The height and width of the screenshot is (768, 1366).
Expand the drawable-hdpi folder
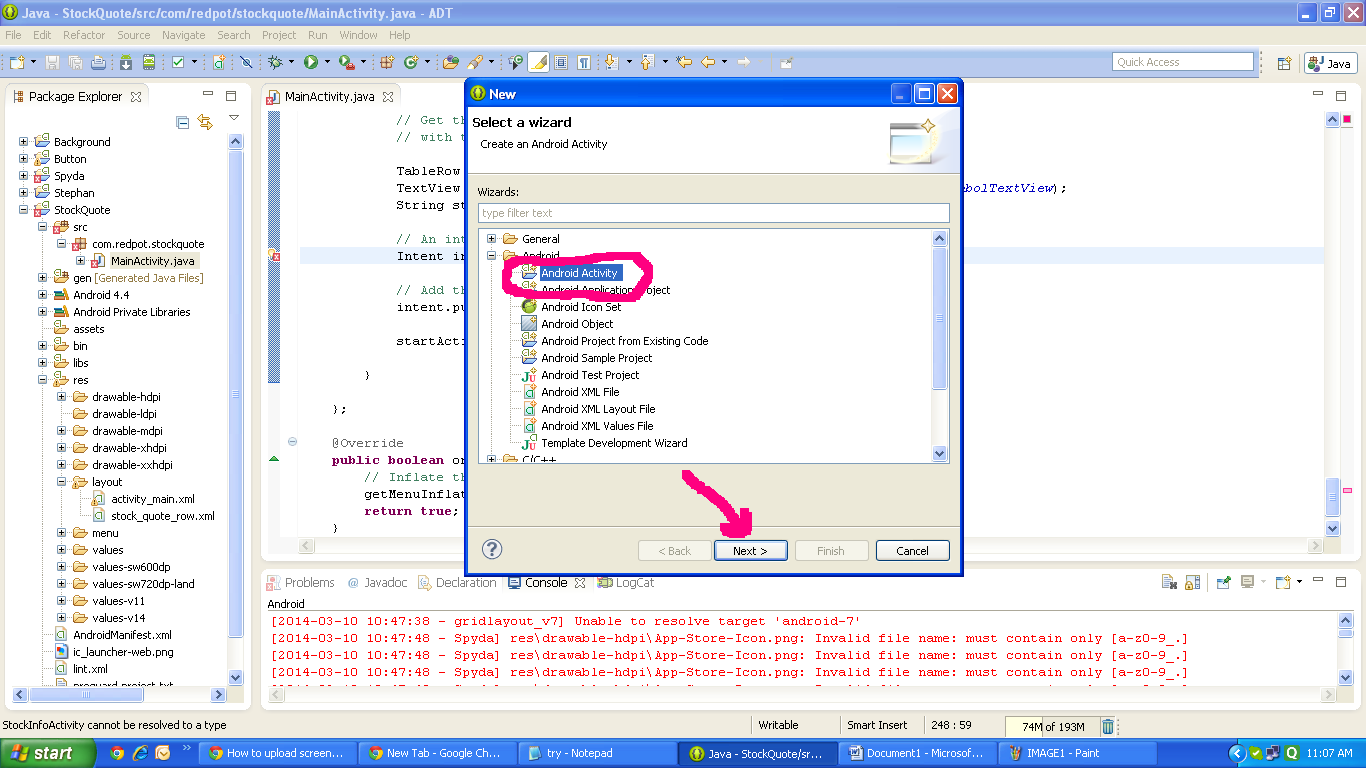61,397
